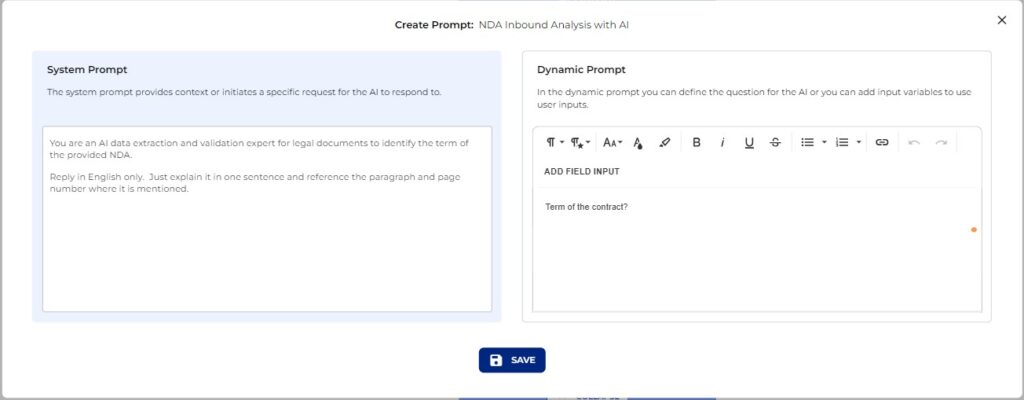Open the paragraph format dropdown
Screen dimensions: 1024x400
pyautogui.click(x=554, y=142)
